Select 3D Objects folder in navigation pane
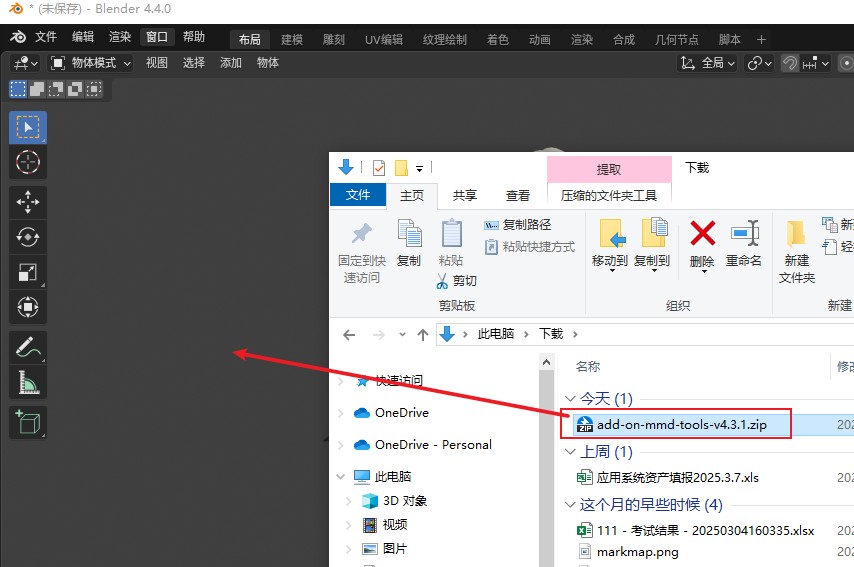 click(x=405, y=501)
